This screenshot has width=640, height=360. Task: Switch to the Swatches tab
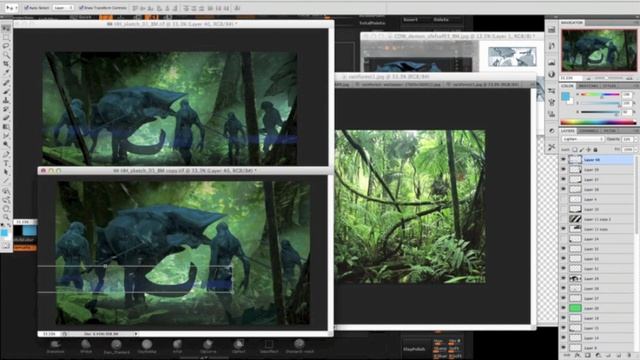coord(588,86)
